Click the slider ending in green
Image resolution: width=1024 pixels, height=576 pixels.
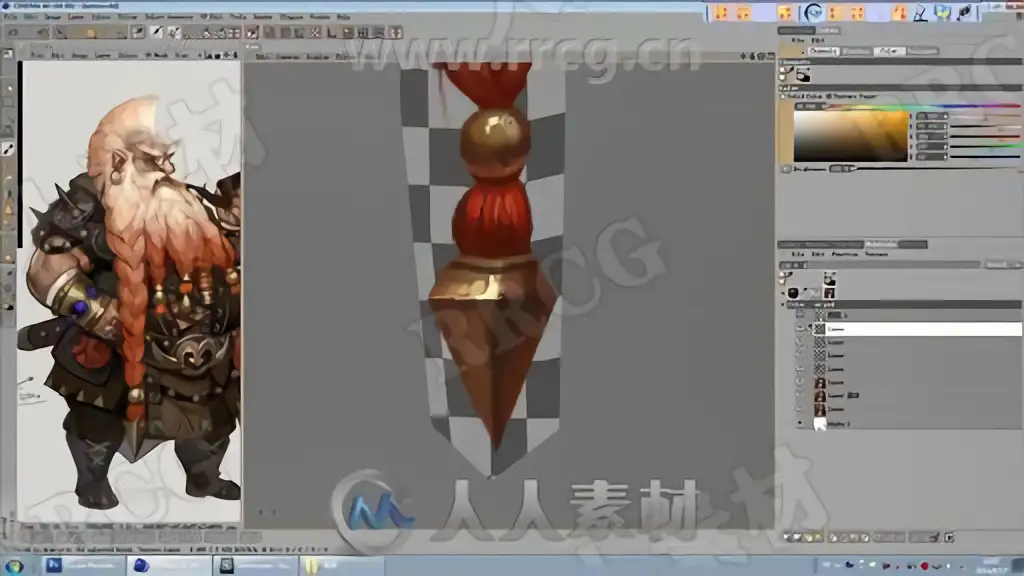coord(985,148)
